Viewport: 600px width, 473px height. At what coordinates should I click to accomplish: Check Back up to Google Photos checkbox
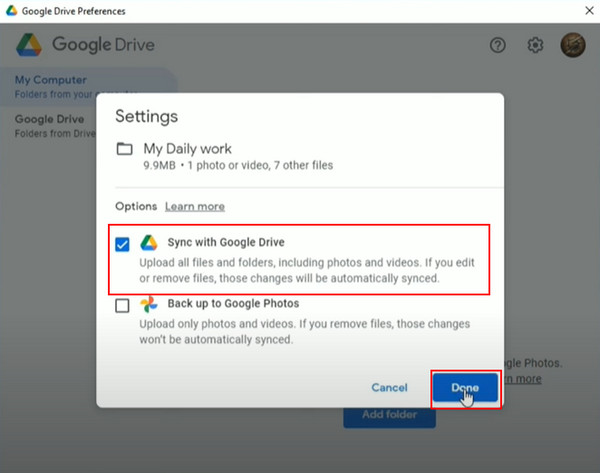point(122,305)
